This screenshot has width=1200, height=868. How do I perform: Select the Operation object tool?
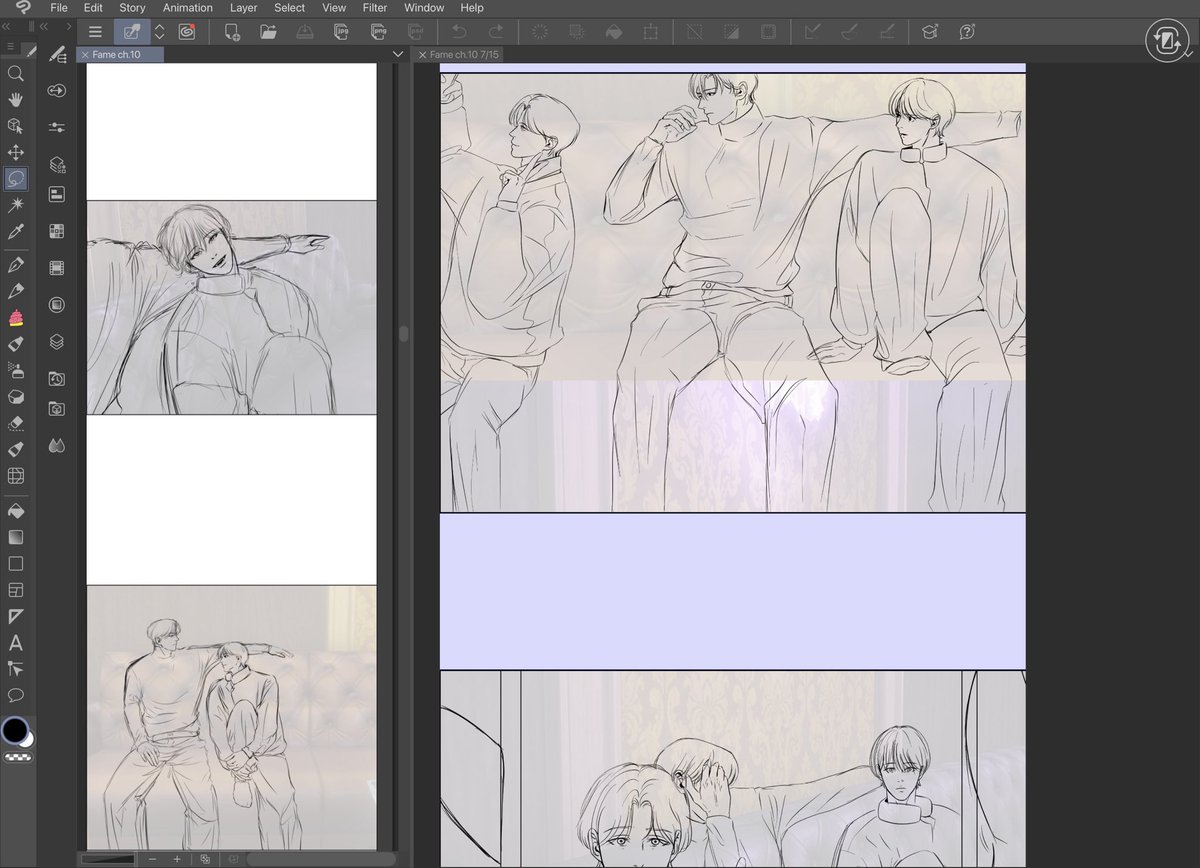[15, 126]
